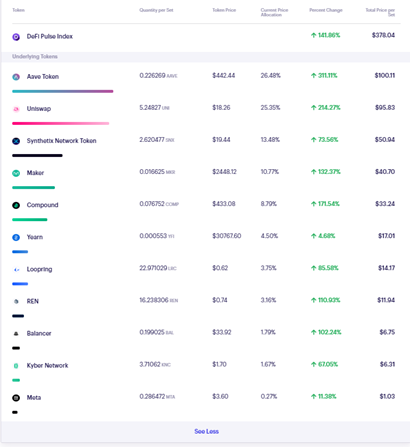Click the Loopring logo icon
This screenshot has width=410, height=447.
click(x=16, y=269)
